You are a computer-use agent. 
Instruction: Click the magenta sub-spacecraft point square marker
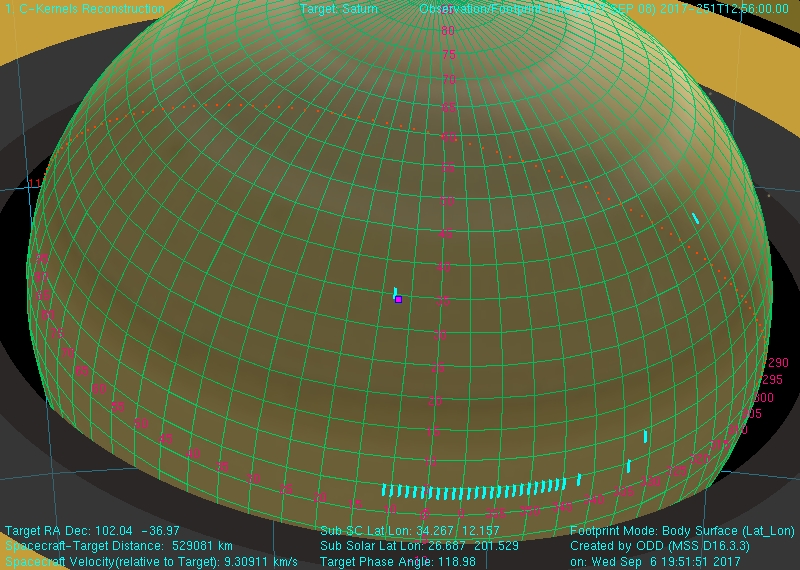398,300
